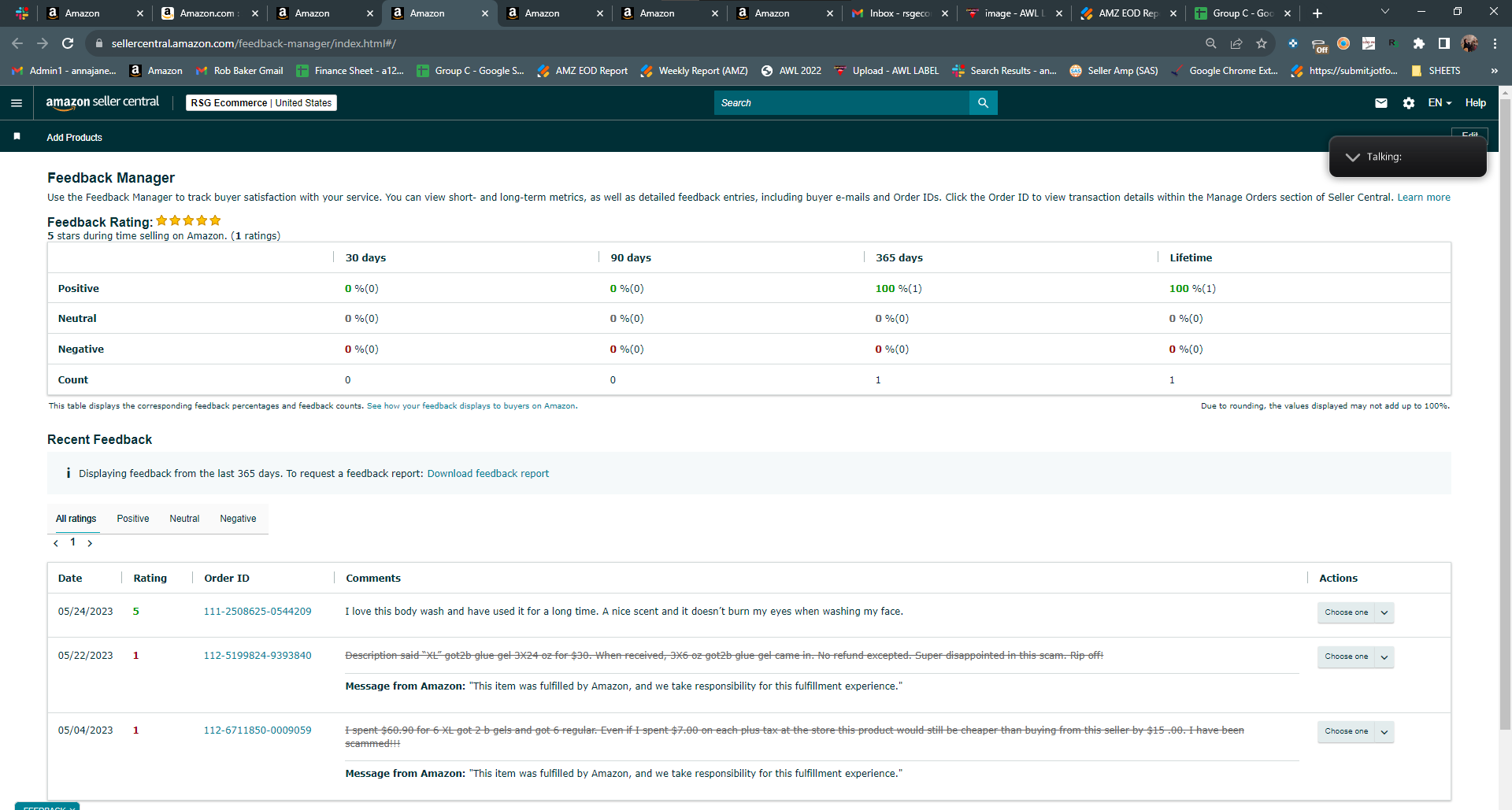Open order 112-6711850-0009059
Screen dimensions: 1512x810
pyautogui.click(x=258, y=730)
